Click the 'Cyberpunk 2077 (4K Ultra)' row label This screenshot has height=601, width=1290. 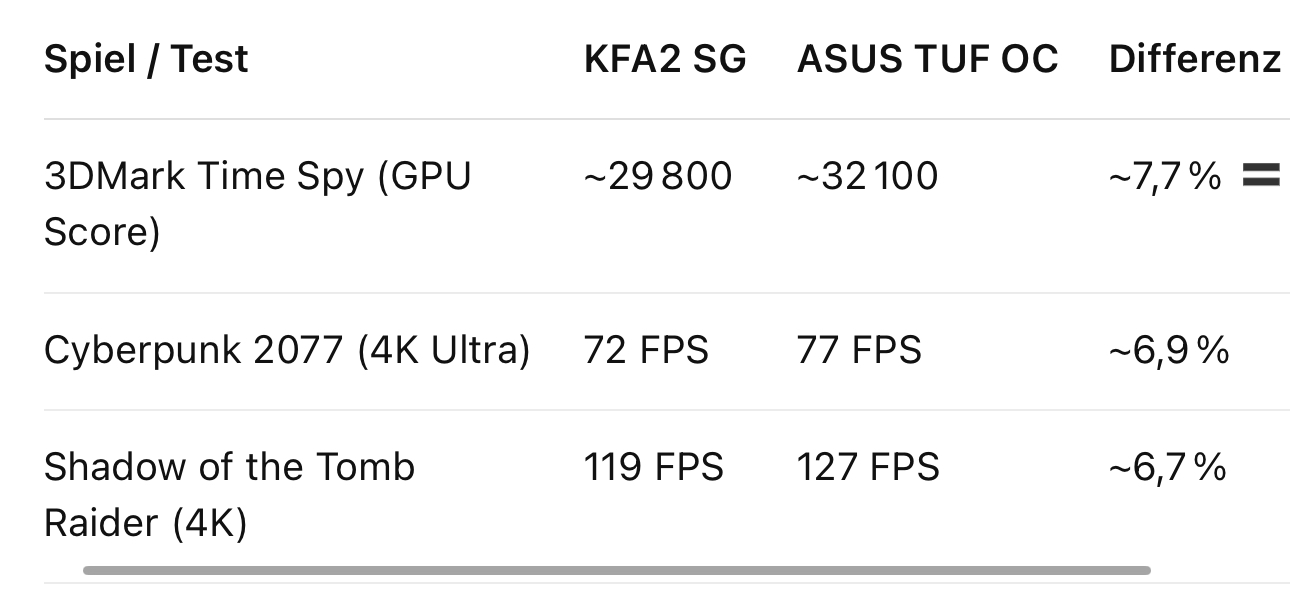tap(287, 351)
